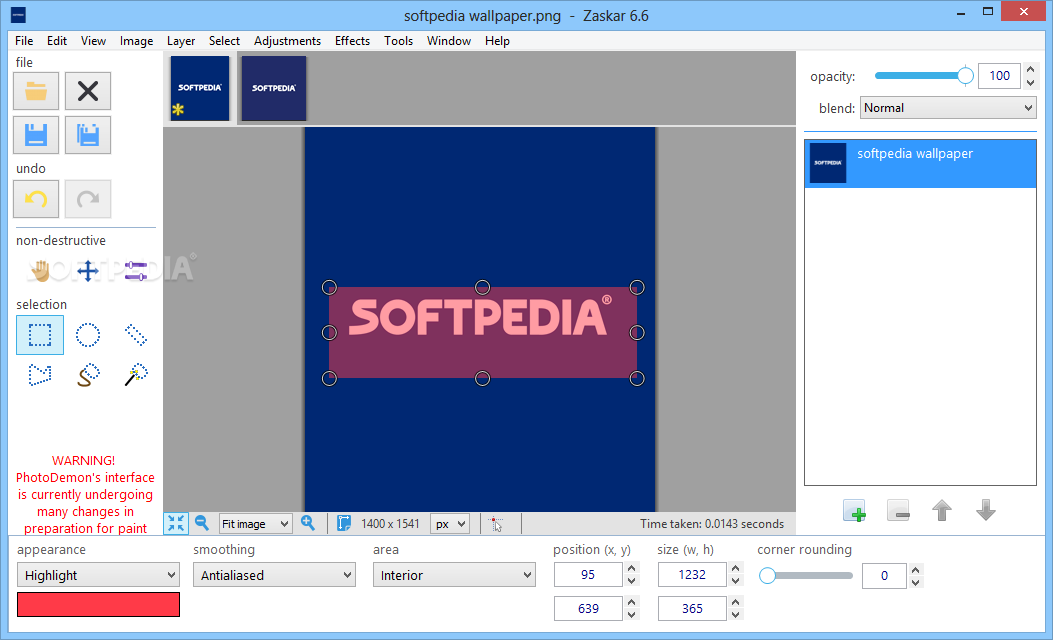
Task: Move layer up with up arrow
Action: coord(942,510)
